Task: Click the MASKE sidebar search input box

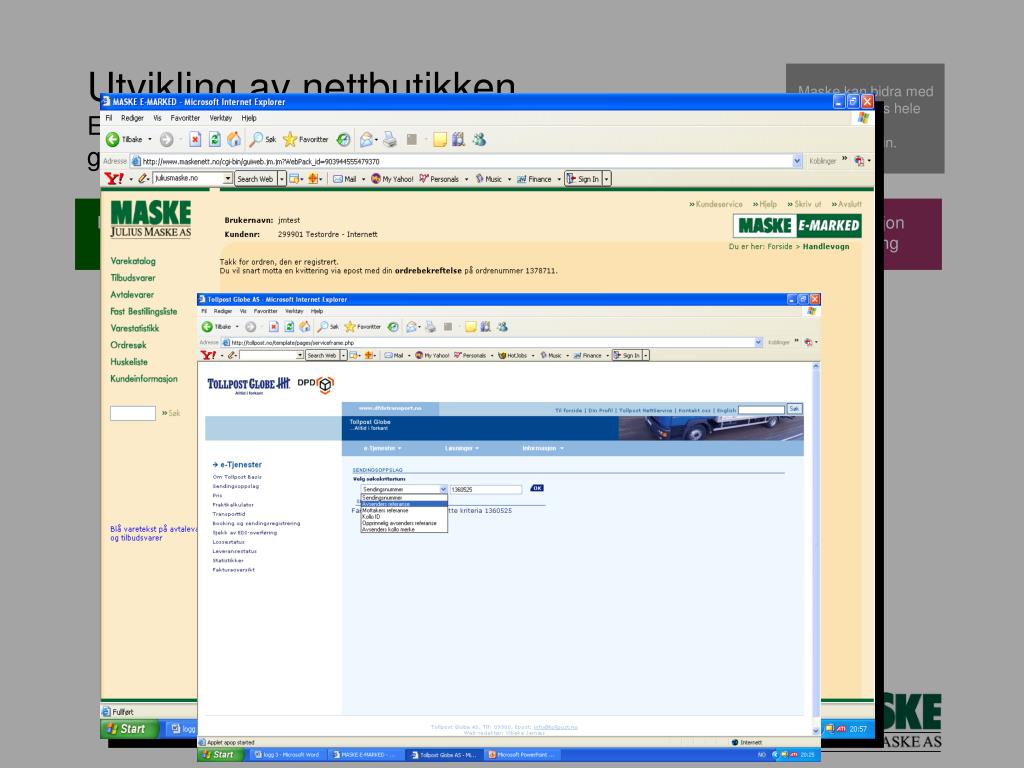Action: [133, 413]
